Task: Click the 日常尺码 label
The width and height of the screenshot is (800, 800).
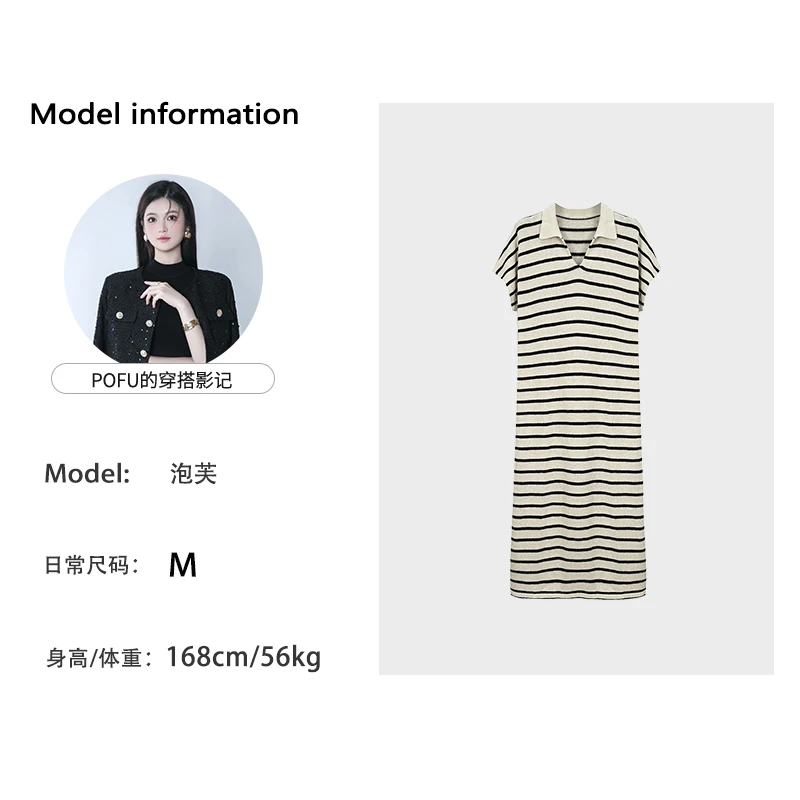Action: [x=92, y=565]
